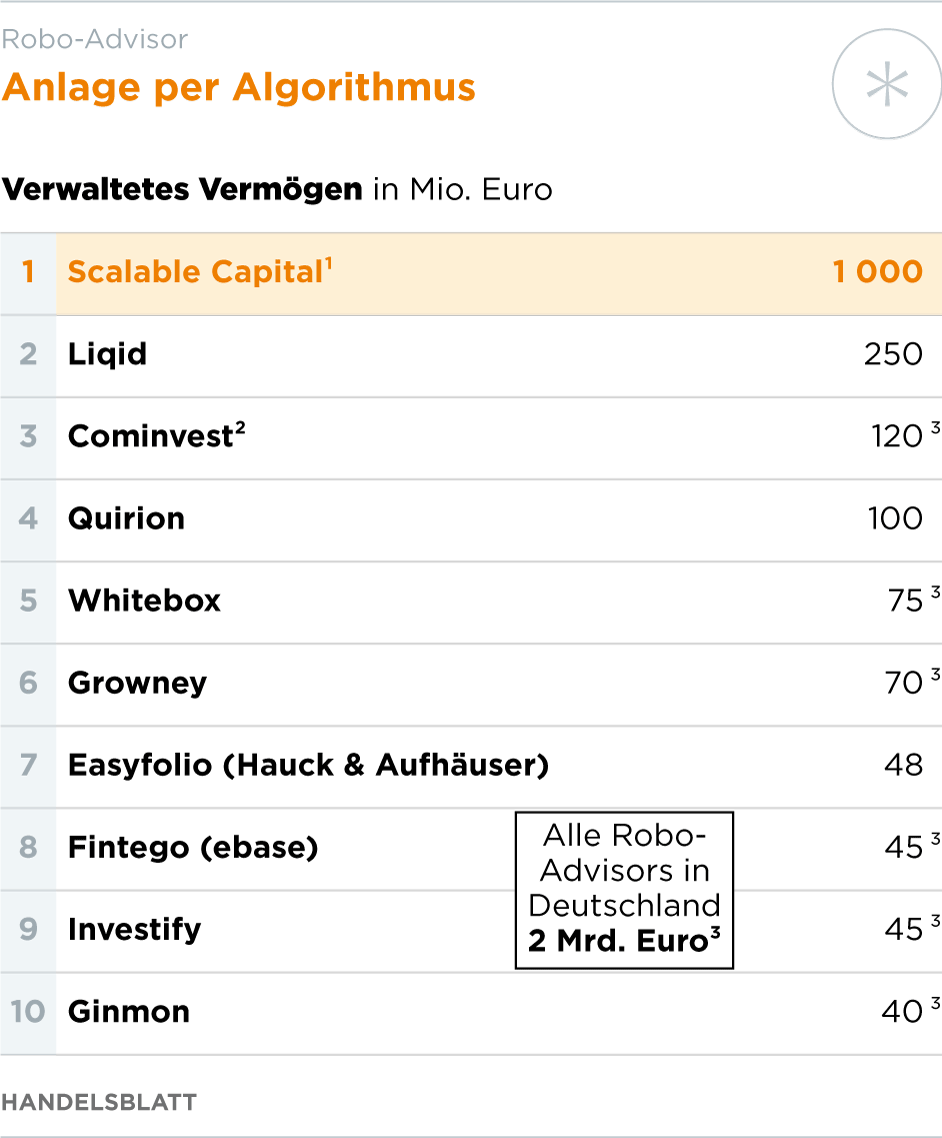
Task: Click the Growney entry
Action: 137,682
